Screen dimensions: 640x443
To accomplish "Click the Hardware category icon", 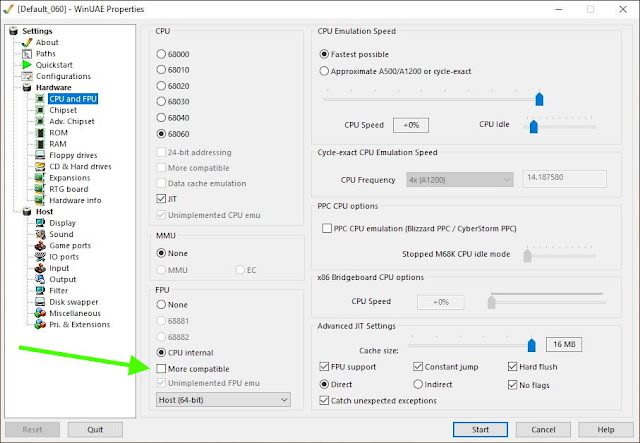I will (x=27, y=87).
